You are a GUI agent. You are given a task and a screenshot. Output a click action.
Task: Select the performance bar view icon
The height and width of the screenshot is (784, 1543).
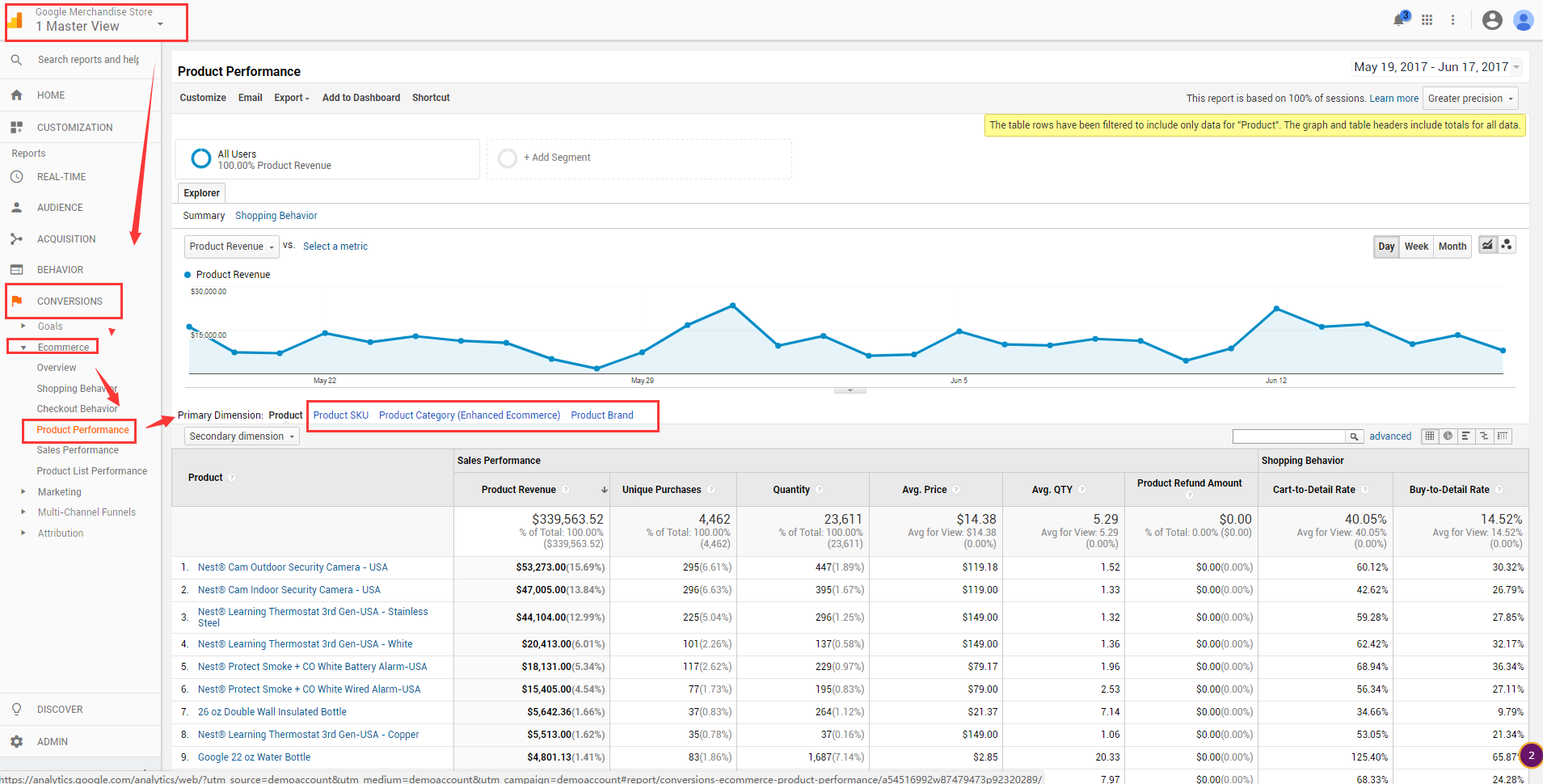pyautogui.click(x=1465, y=436)
